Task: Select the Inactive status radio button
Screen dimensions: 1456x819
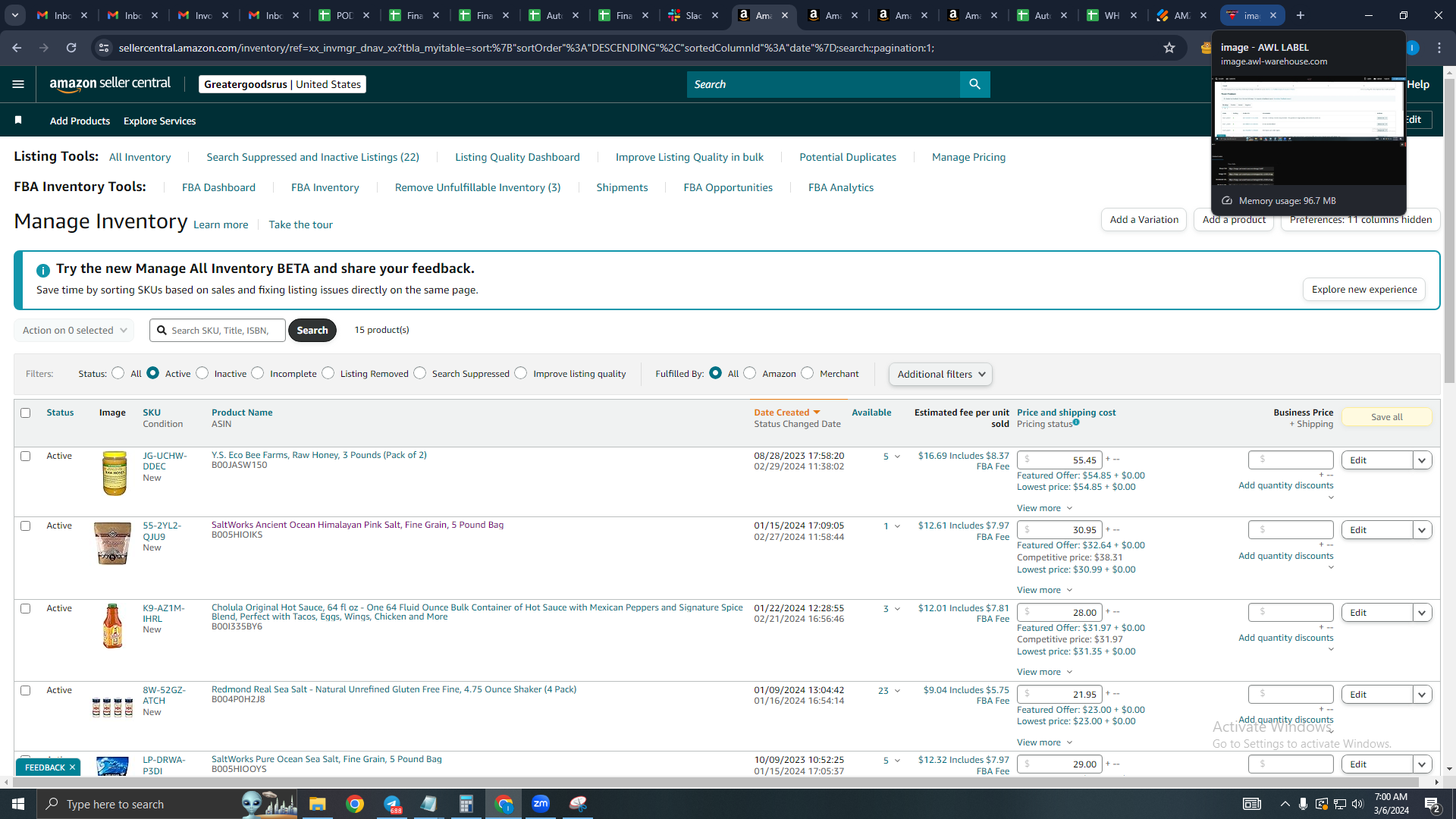Action: click(x=202, y=373)
